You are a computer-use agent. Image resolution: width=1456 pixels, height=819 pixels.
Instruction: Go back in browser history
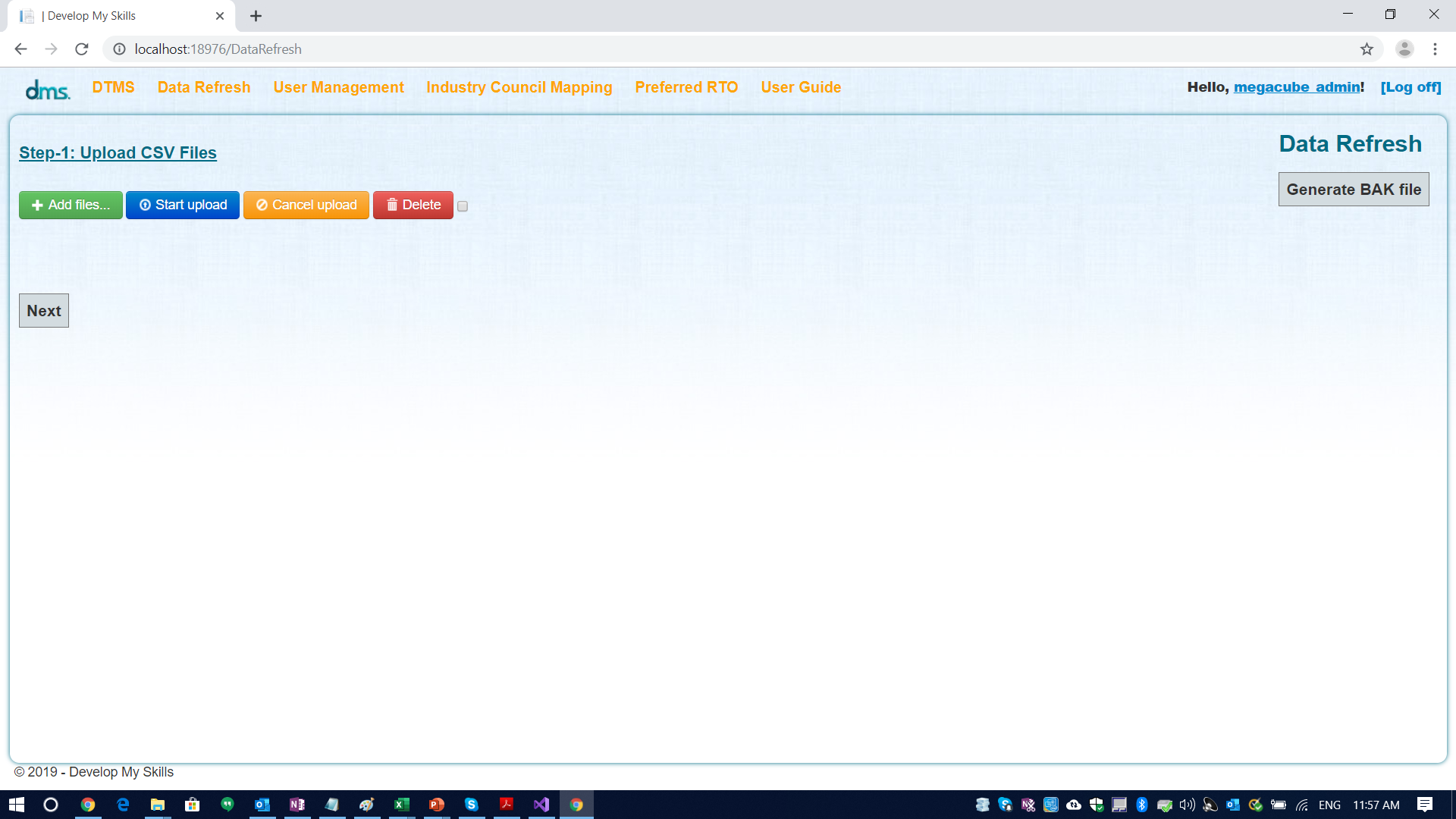20,49
